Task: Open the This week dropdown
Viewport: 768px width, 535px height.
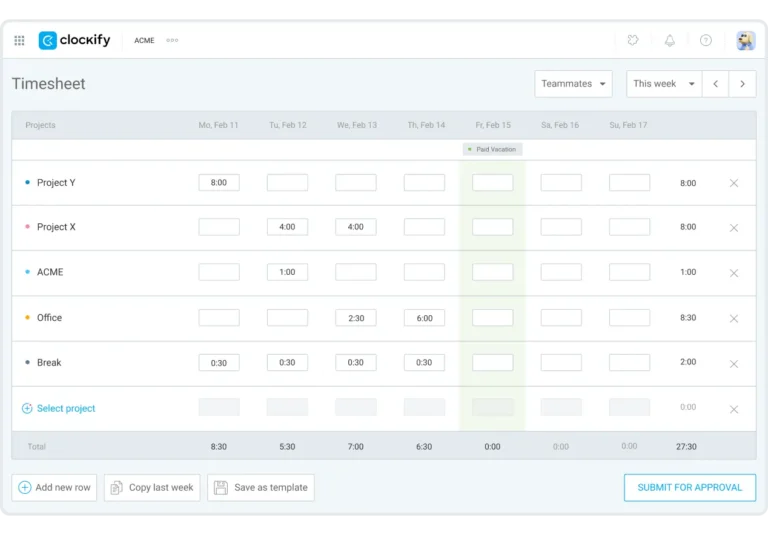Action: (664, 84)
